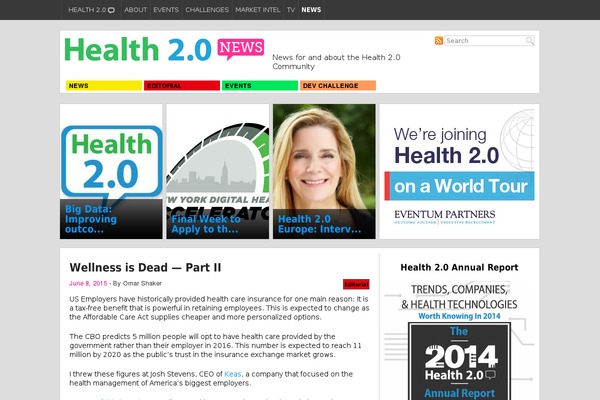
Task: Open the EVENTS item in top bar
Action: (166, 10)
